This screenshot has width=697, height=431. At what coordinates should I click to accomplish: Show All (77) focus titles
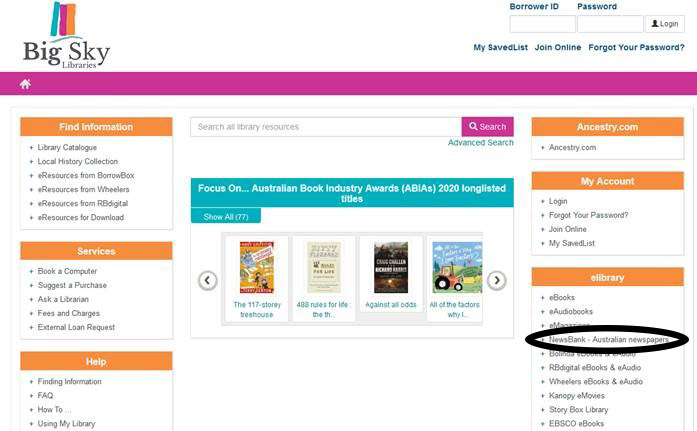click(x=226, y=217)
